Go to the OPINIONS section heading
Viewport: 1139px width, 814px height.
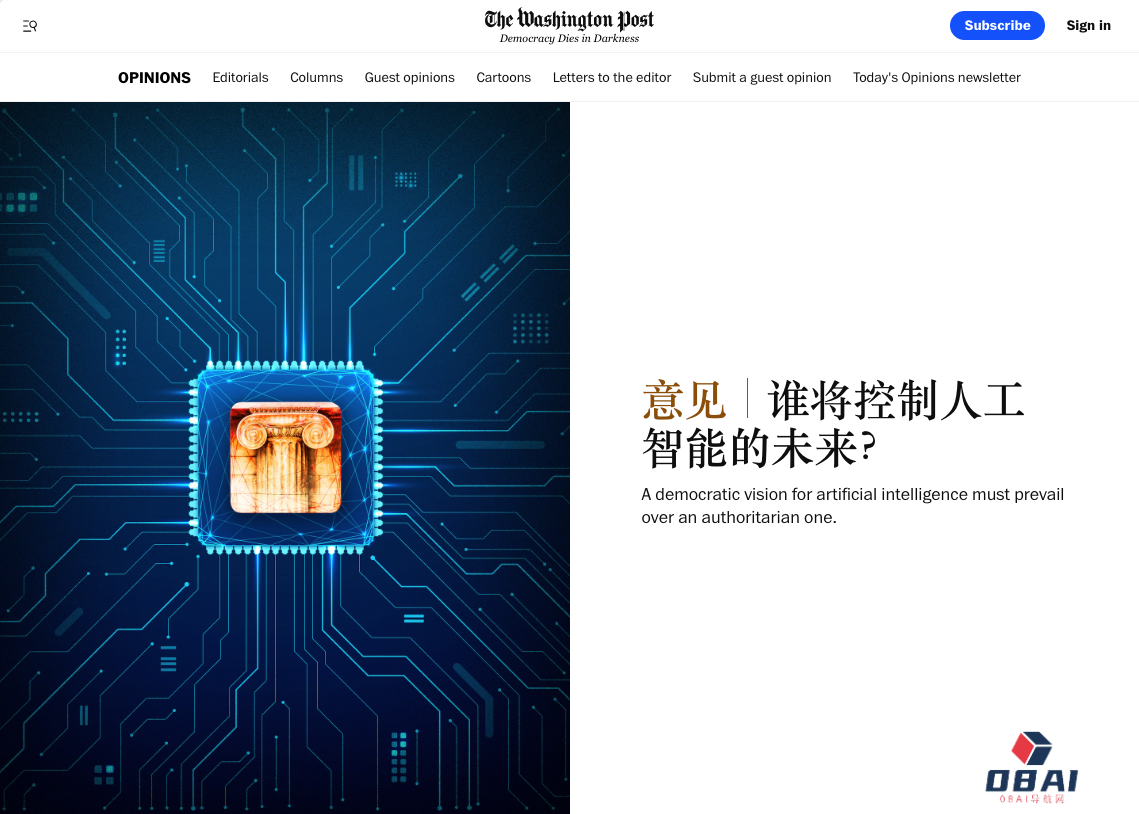pos(154,77)
